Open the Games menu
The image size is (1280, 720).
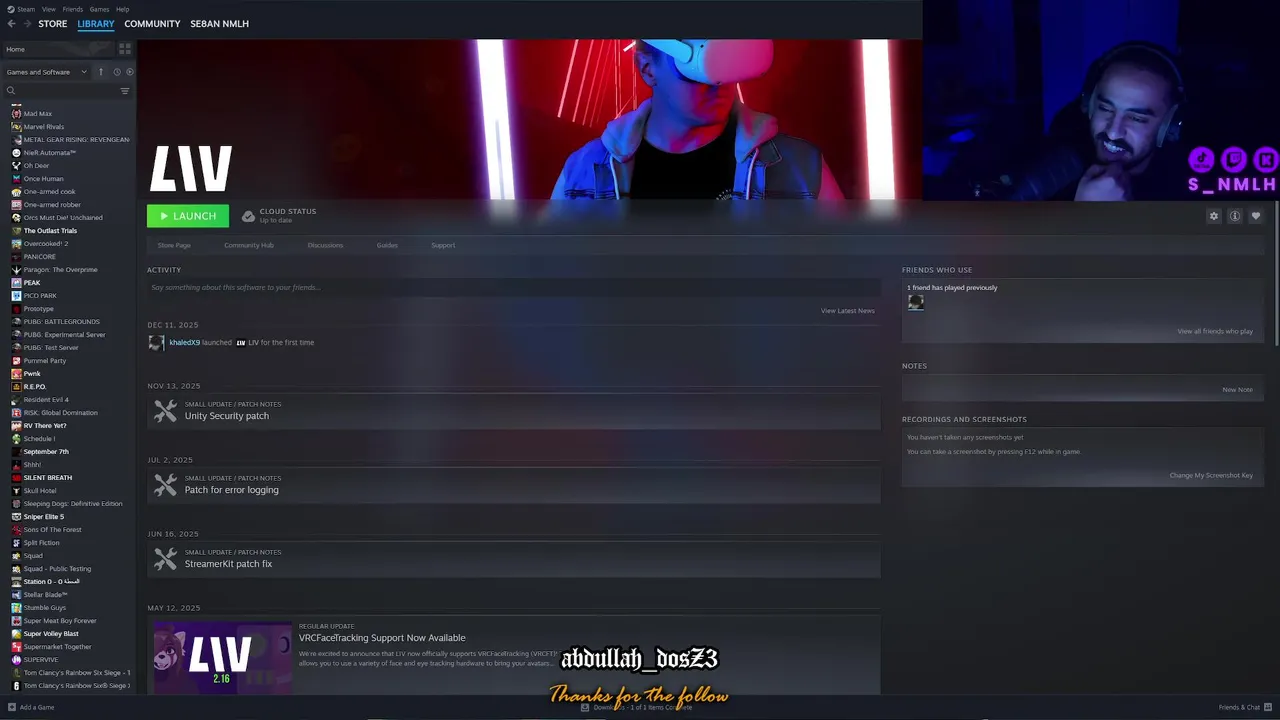pos(99,9)
